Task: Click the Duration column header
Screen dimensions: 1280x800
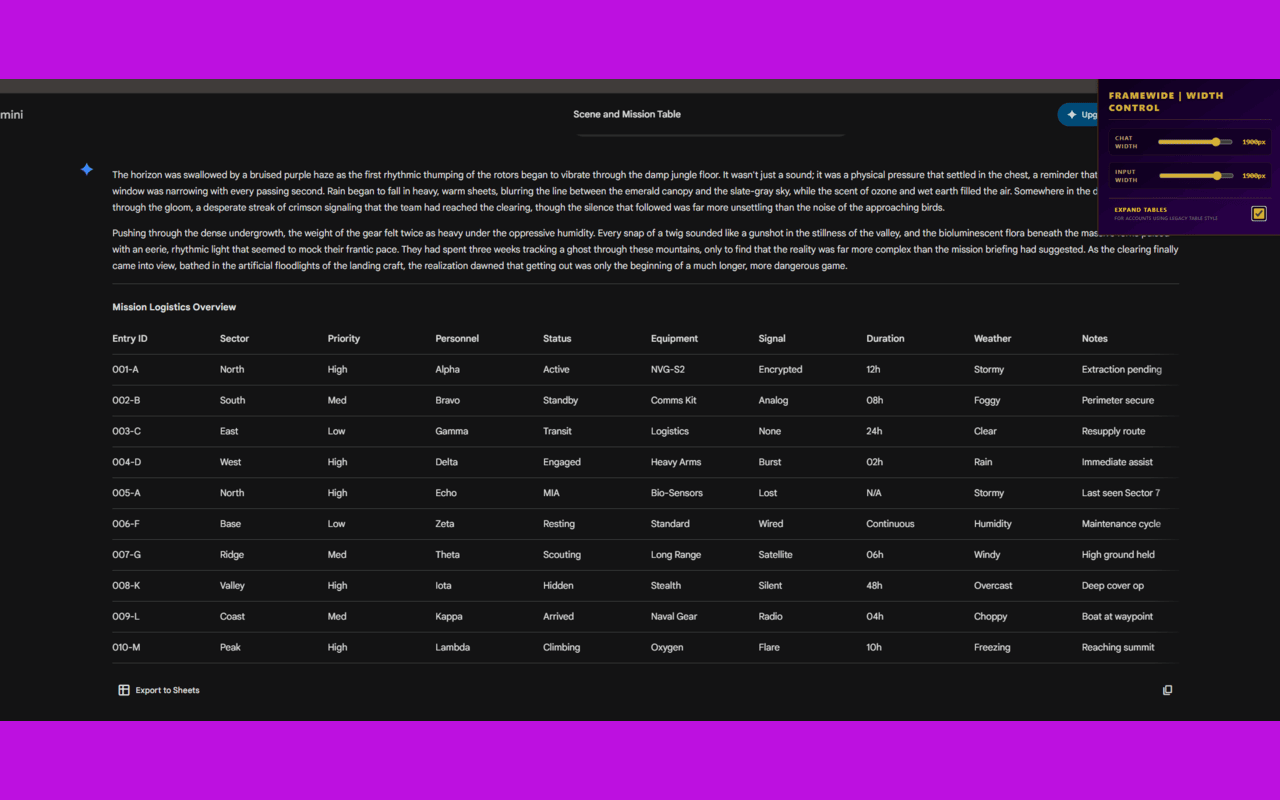Action: click(x=885, y=339)
